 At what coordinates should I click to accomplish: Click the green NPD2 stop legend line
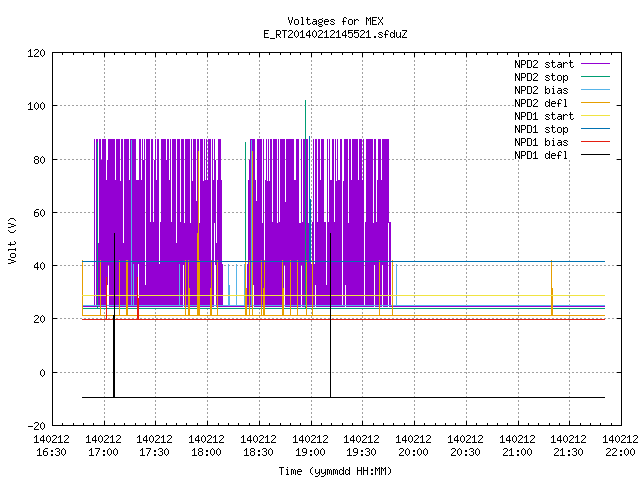[595, 77]
